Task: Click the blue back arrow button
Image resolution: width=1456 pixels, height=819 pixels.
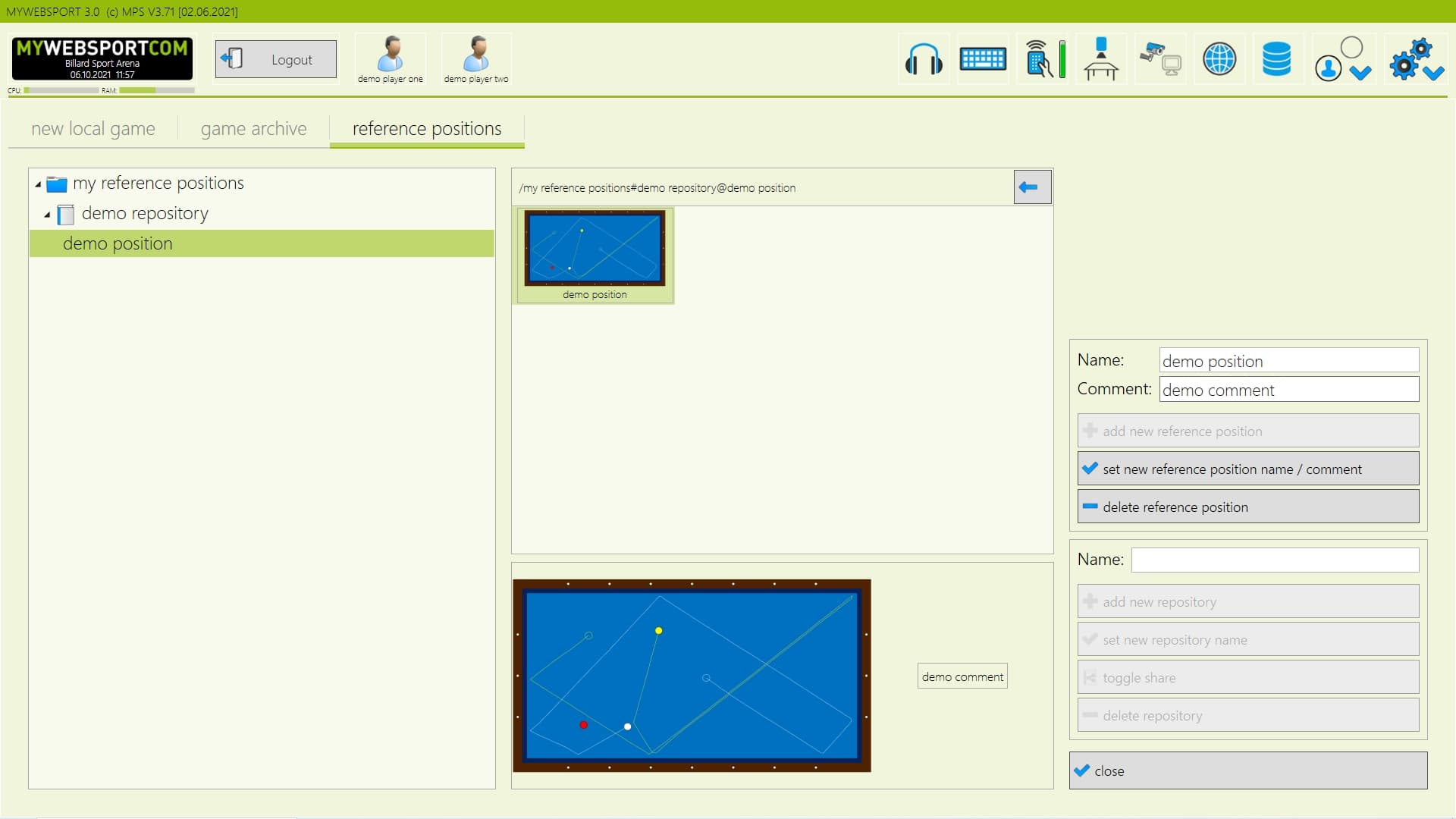Action: (1032, 187)
